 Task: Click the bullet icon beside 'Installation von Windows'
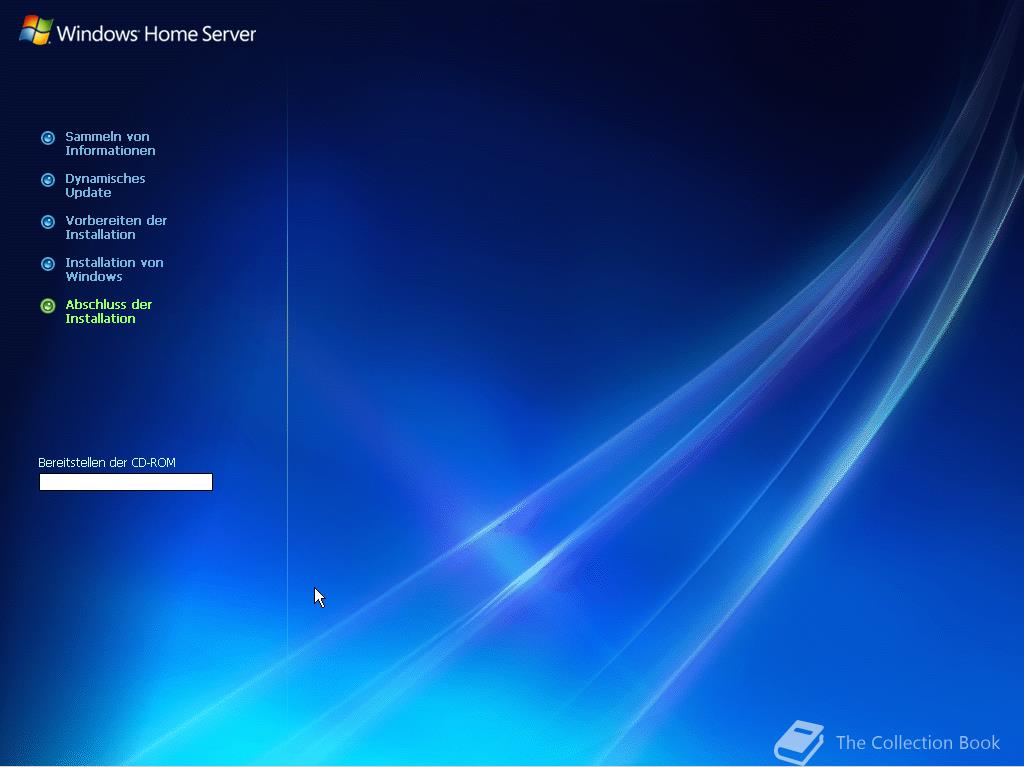[48, 264]
